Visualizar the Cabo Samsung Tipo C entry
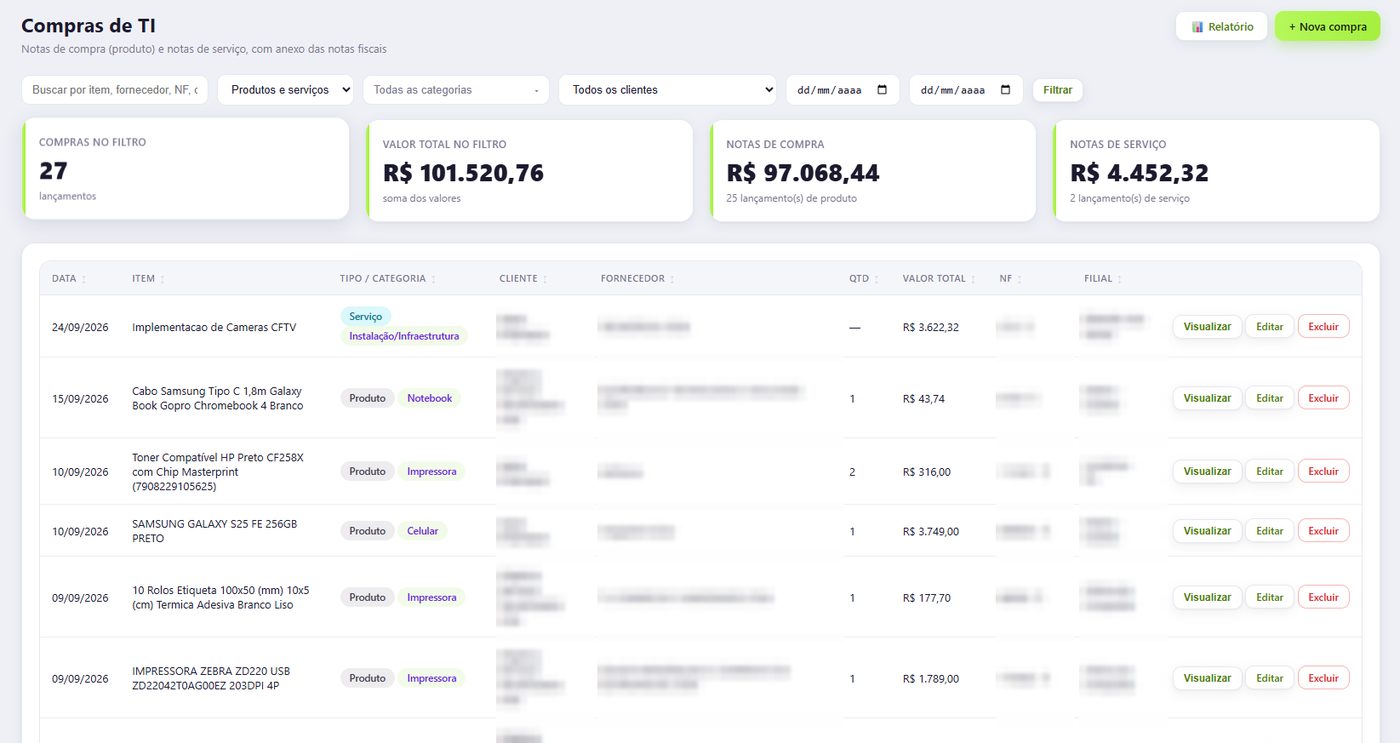The height and width of the screenshot is (743, 1400). pyautogui.click(x=1207, y=398)
